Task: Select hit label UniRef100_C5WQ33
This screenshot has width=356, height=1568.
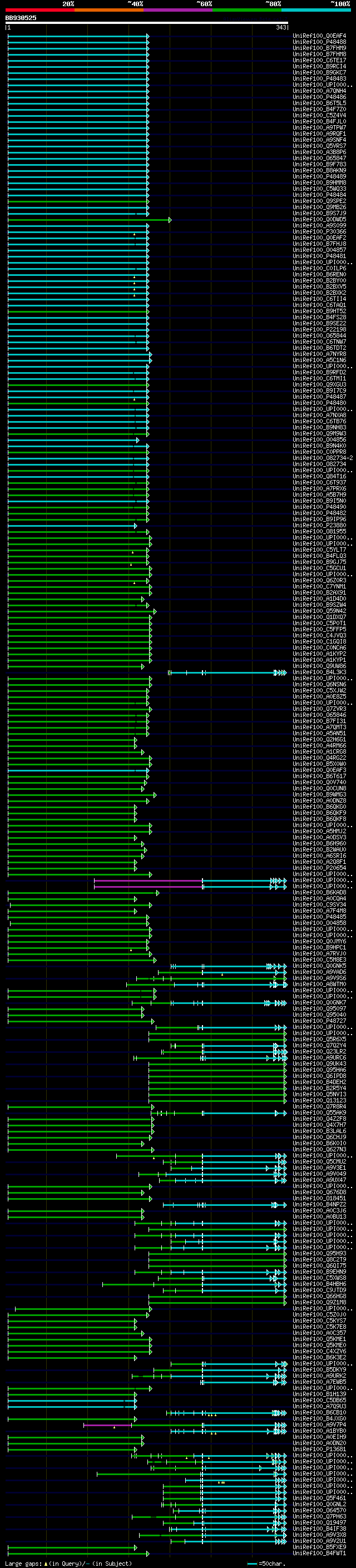Action: (x=319, y=189)
